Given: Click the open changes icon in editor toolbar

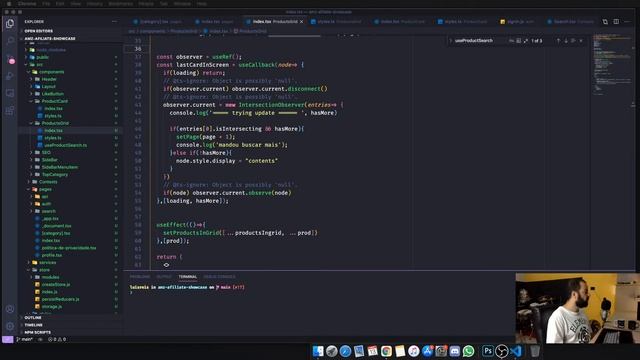Looking at the screenshot, I should point(605,22).
